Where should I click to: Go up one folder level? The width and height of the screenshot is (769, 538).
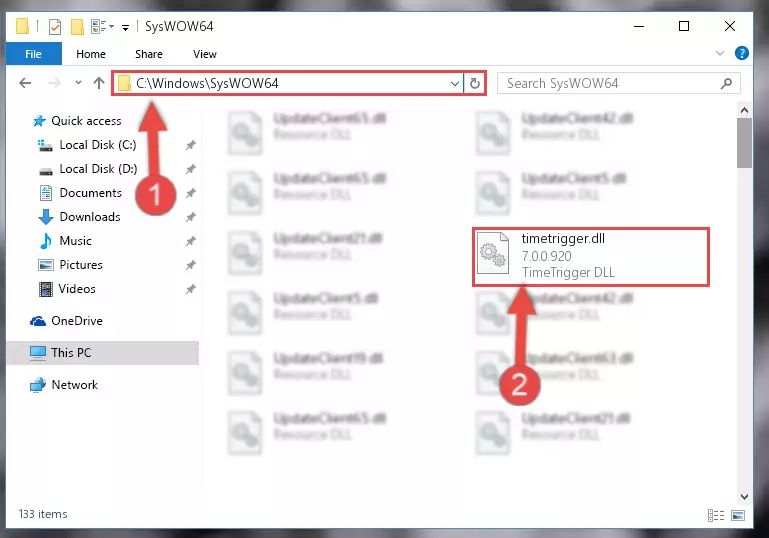pos(99,83)
